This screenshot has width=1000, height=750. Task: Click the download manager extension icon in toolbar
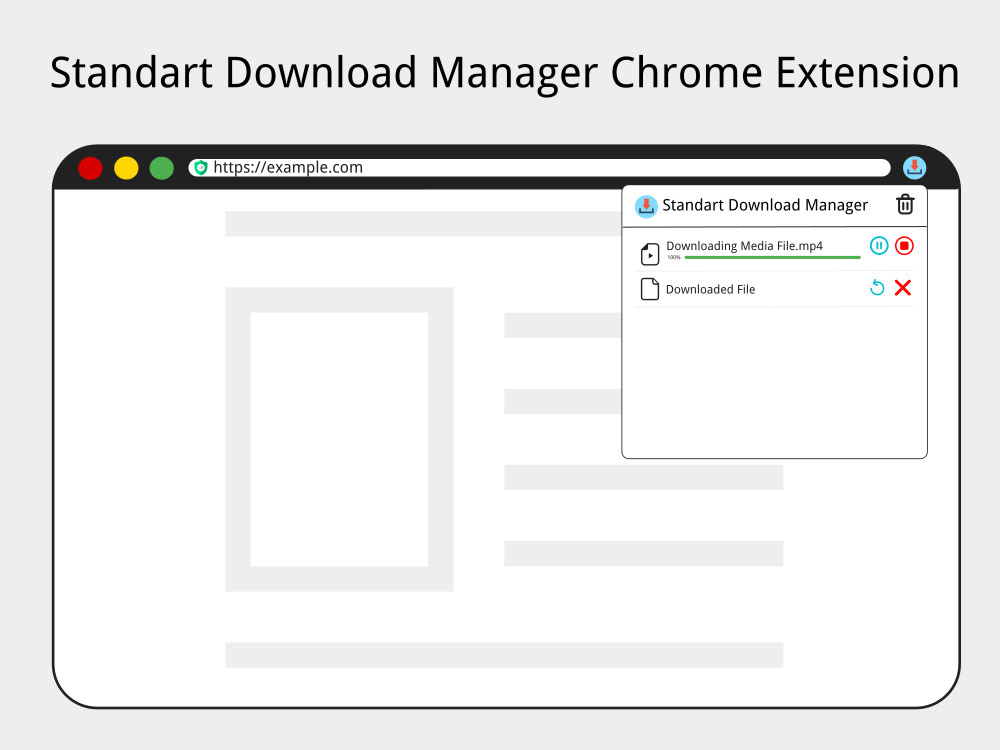[x=915, y=168]
